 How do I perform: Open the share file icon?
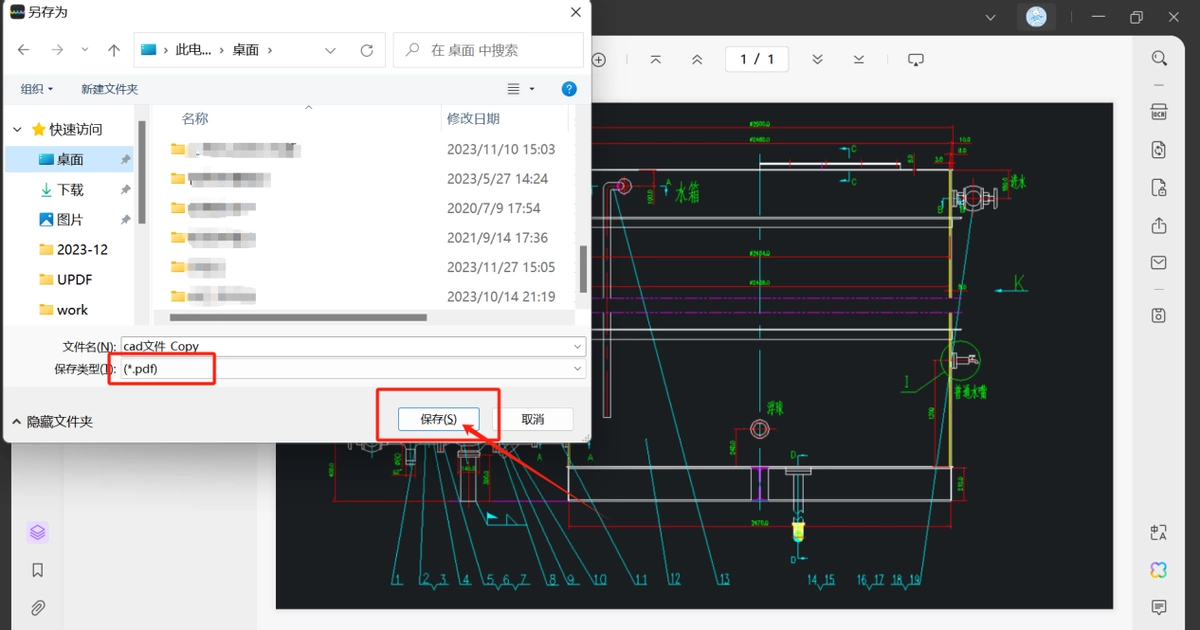tap(1159, 225)
